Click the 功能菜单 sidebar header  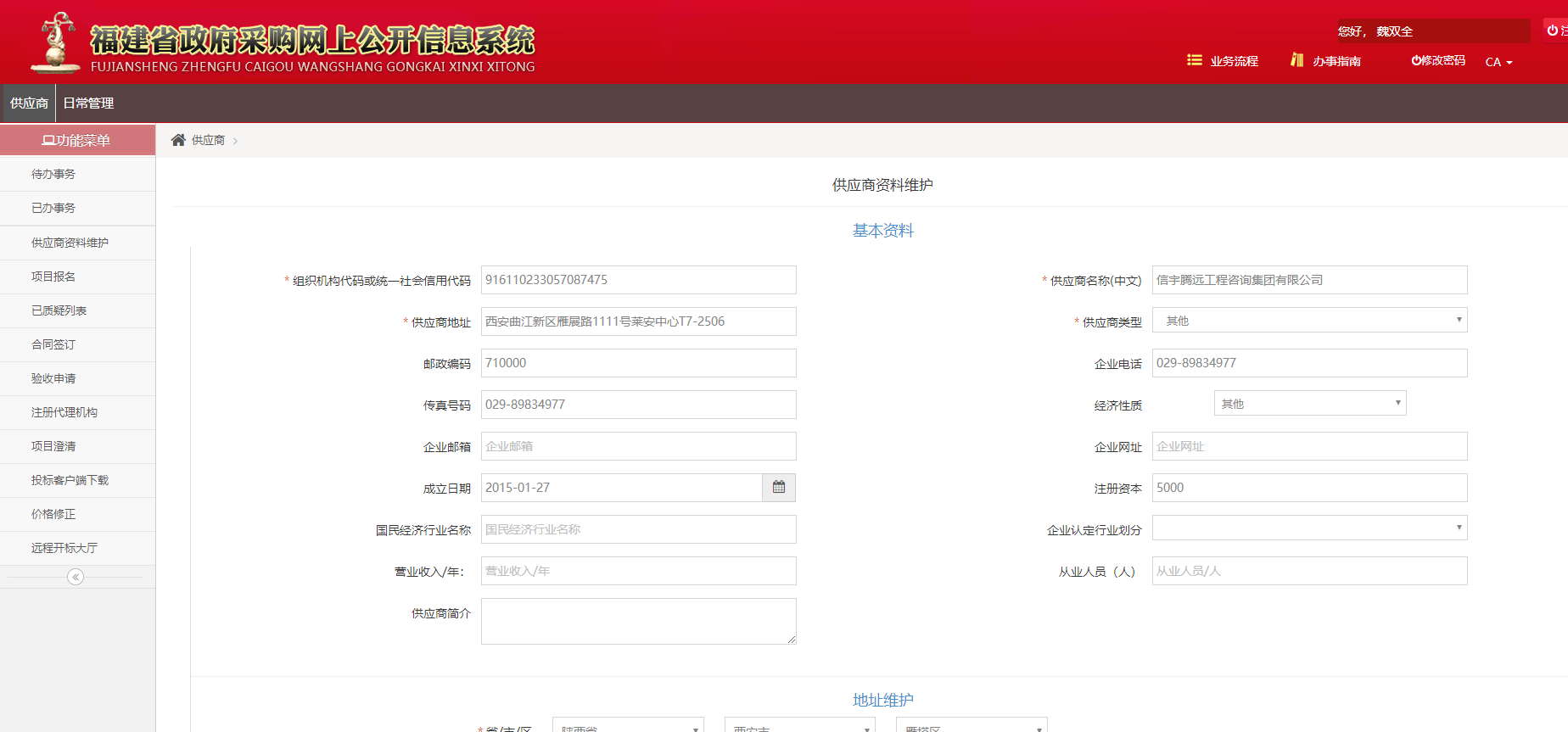click(x=77, y=140)
